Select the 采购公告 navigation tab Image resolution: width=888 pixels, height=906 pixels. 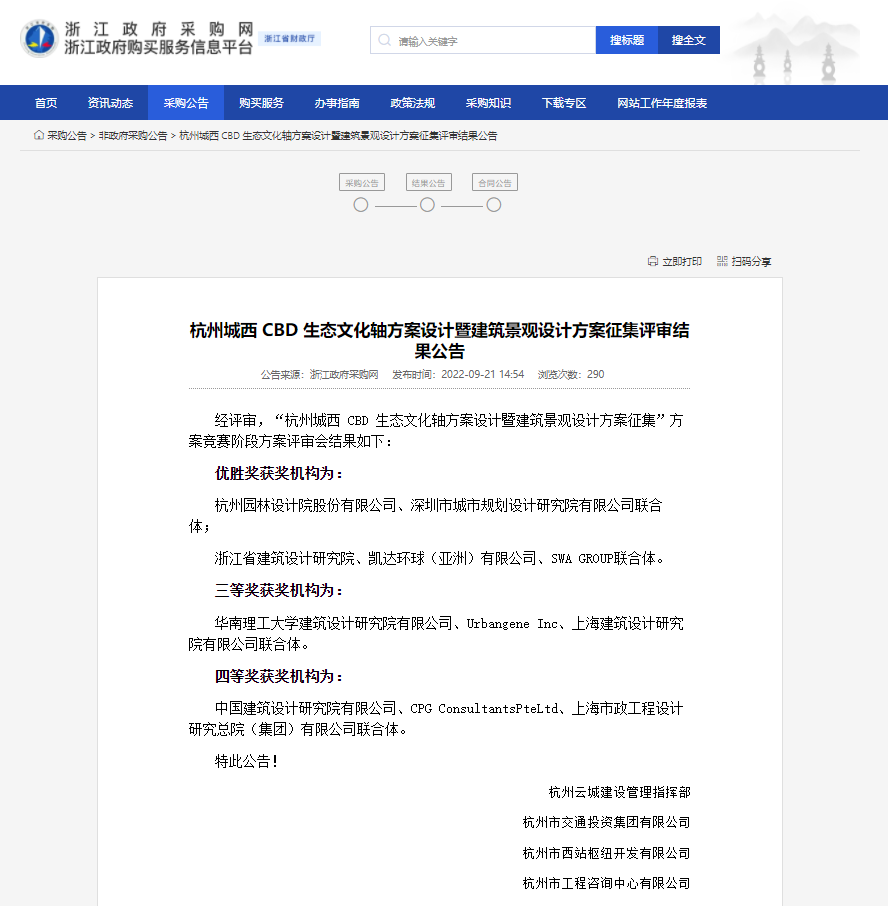coord(186,103)
